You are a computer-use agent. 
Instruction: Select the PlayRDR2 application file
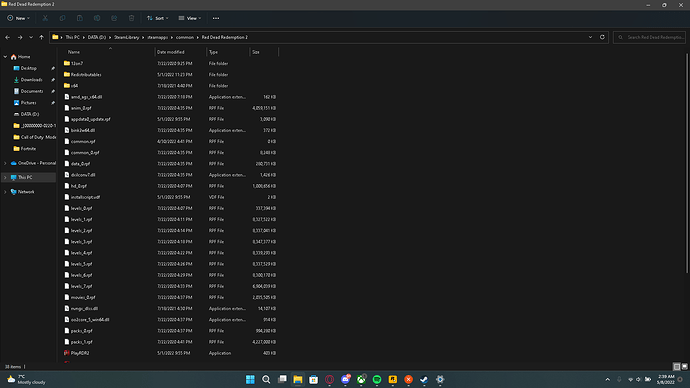pos(80,353)
